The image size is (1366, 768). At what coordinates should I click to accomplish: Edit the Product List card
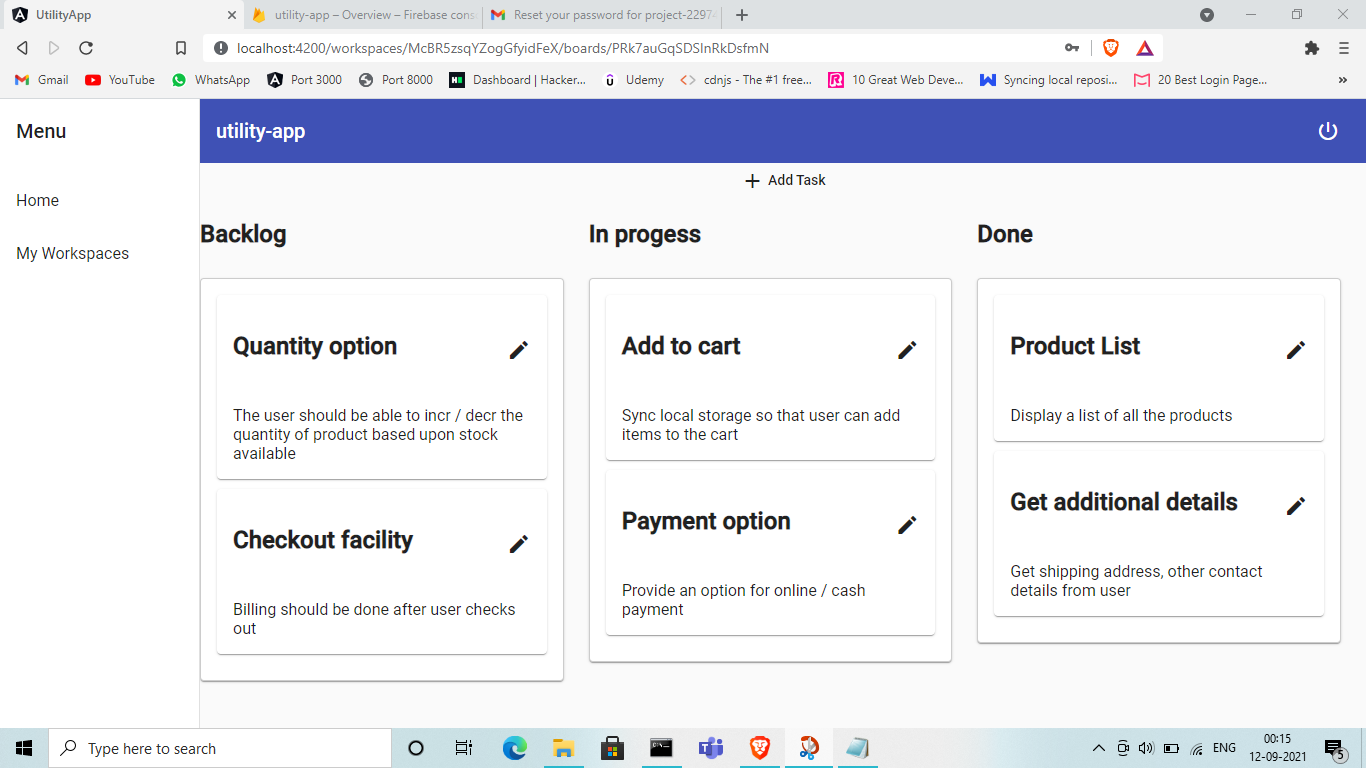[1295, 350]
